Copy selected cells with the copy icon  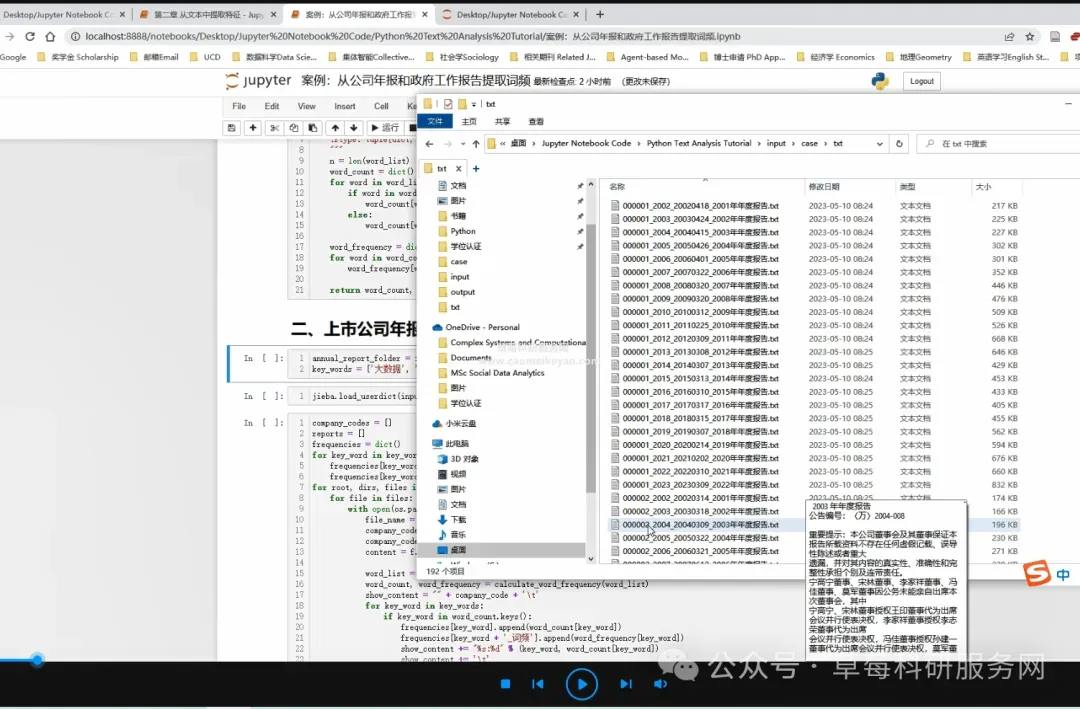pos(293,127)
